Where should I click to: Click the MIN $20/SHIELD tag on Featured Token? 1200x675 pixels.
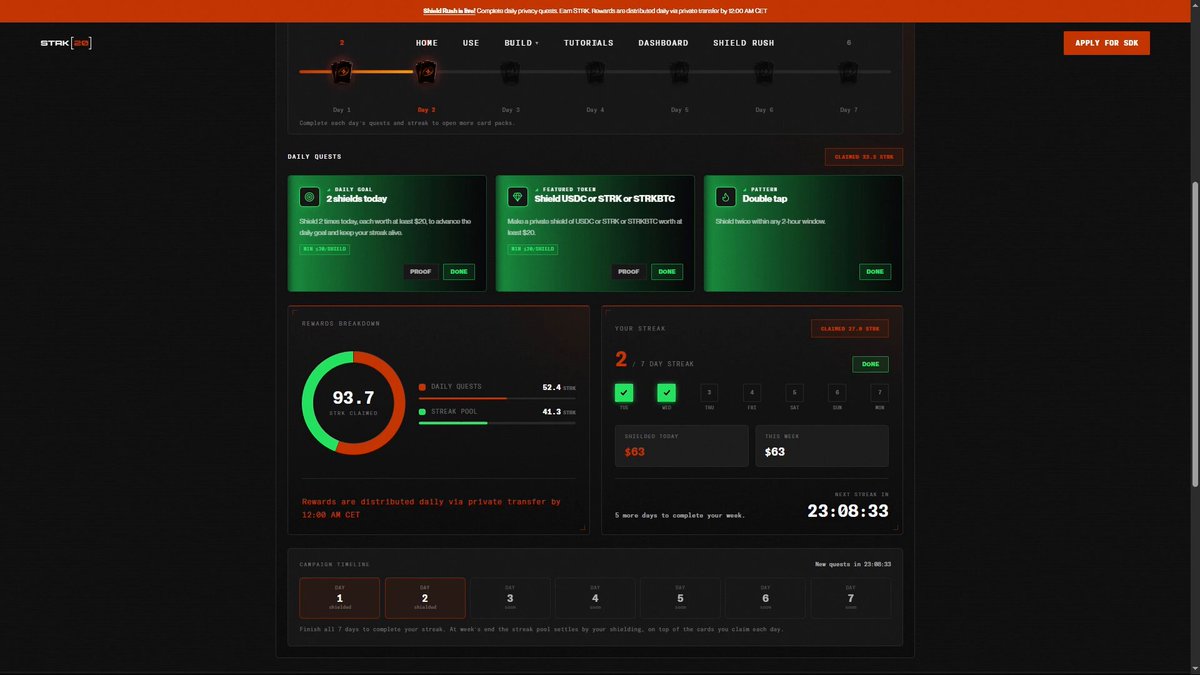click(x=532, y=249)
